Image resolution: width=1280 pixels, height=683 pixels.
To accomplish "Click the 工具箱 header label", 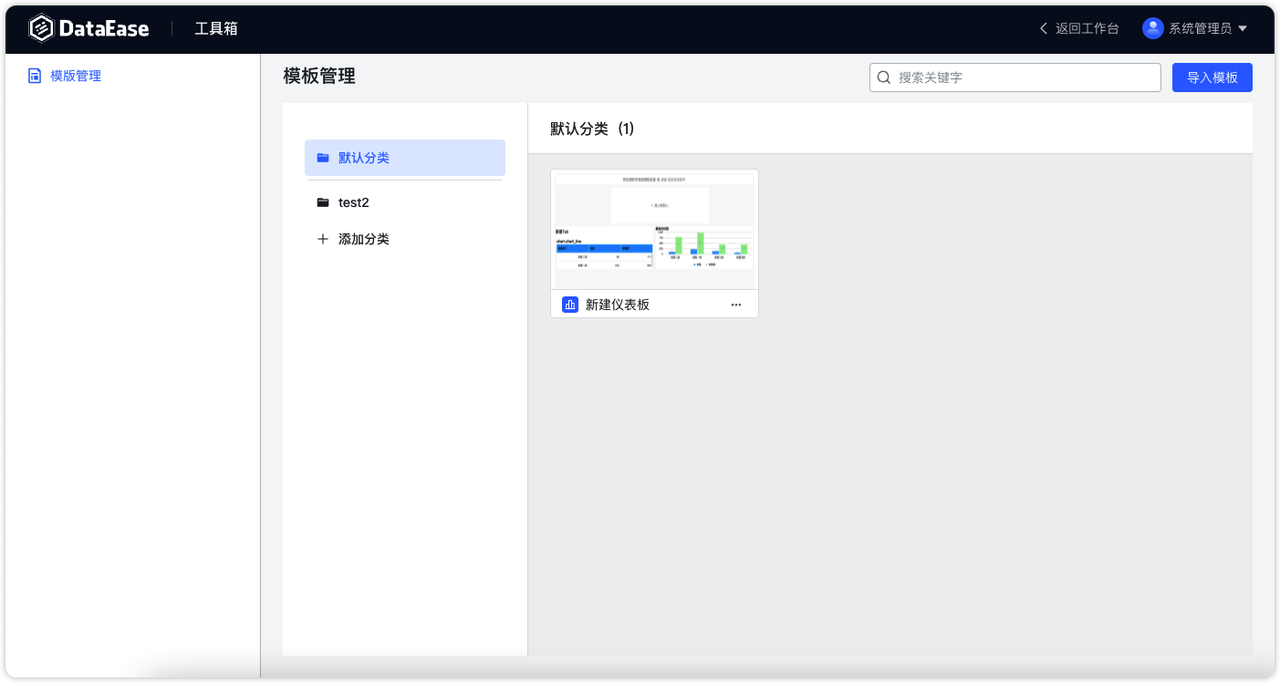I will pos(216,28).
